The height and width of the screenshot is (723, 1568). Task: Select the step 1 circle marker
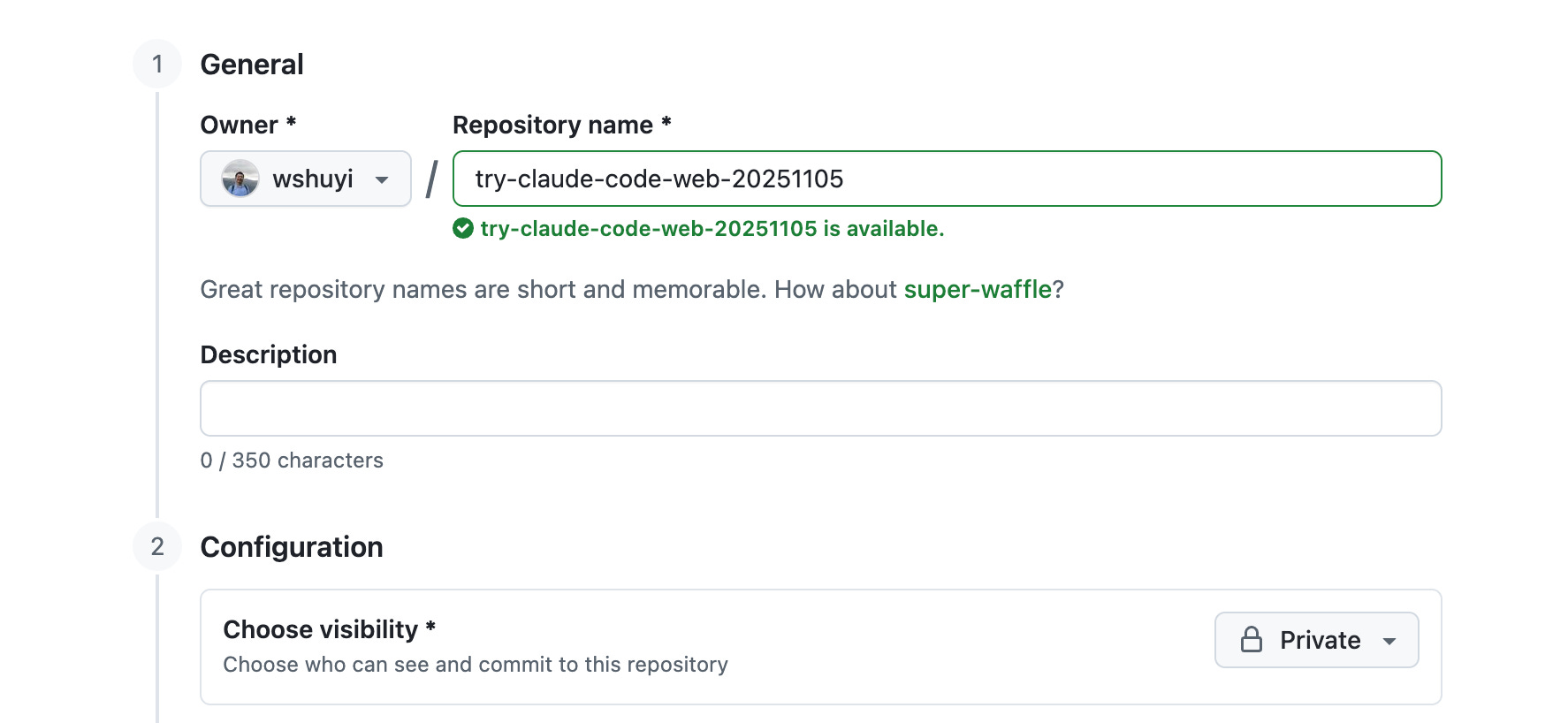157,64
